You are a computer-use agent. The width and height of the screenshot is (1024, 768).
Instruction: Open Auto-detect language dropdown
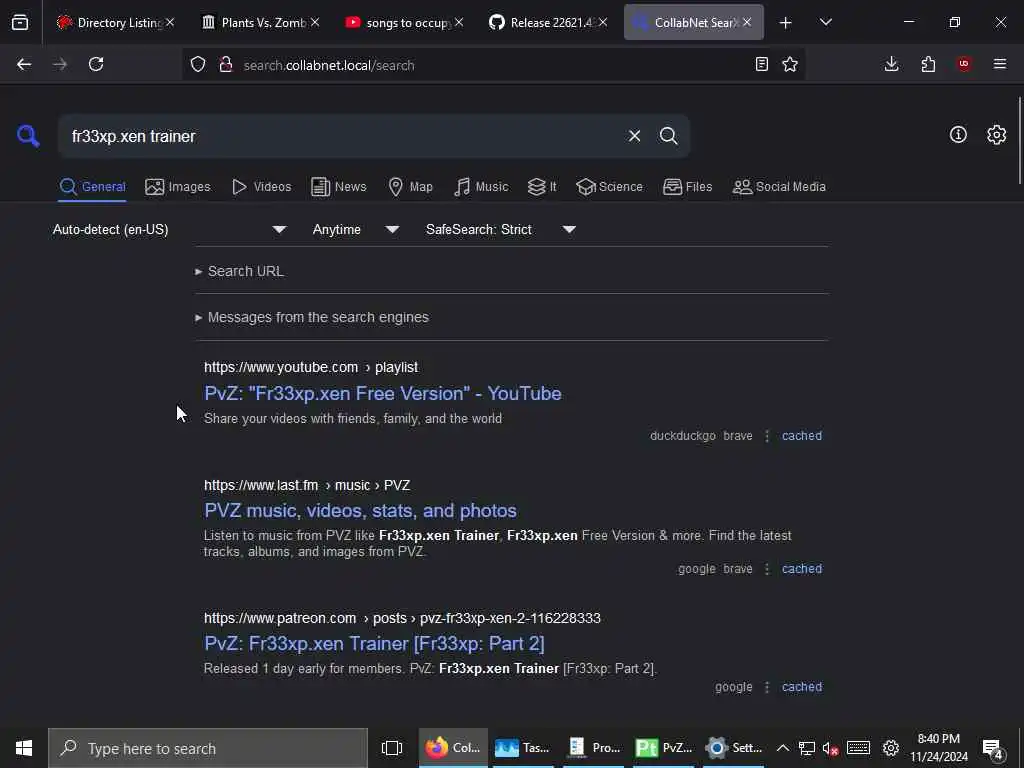pos(170,230)
